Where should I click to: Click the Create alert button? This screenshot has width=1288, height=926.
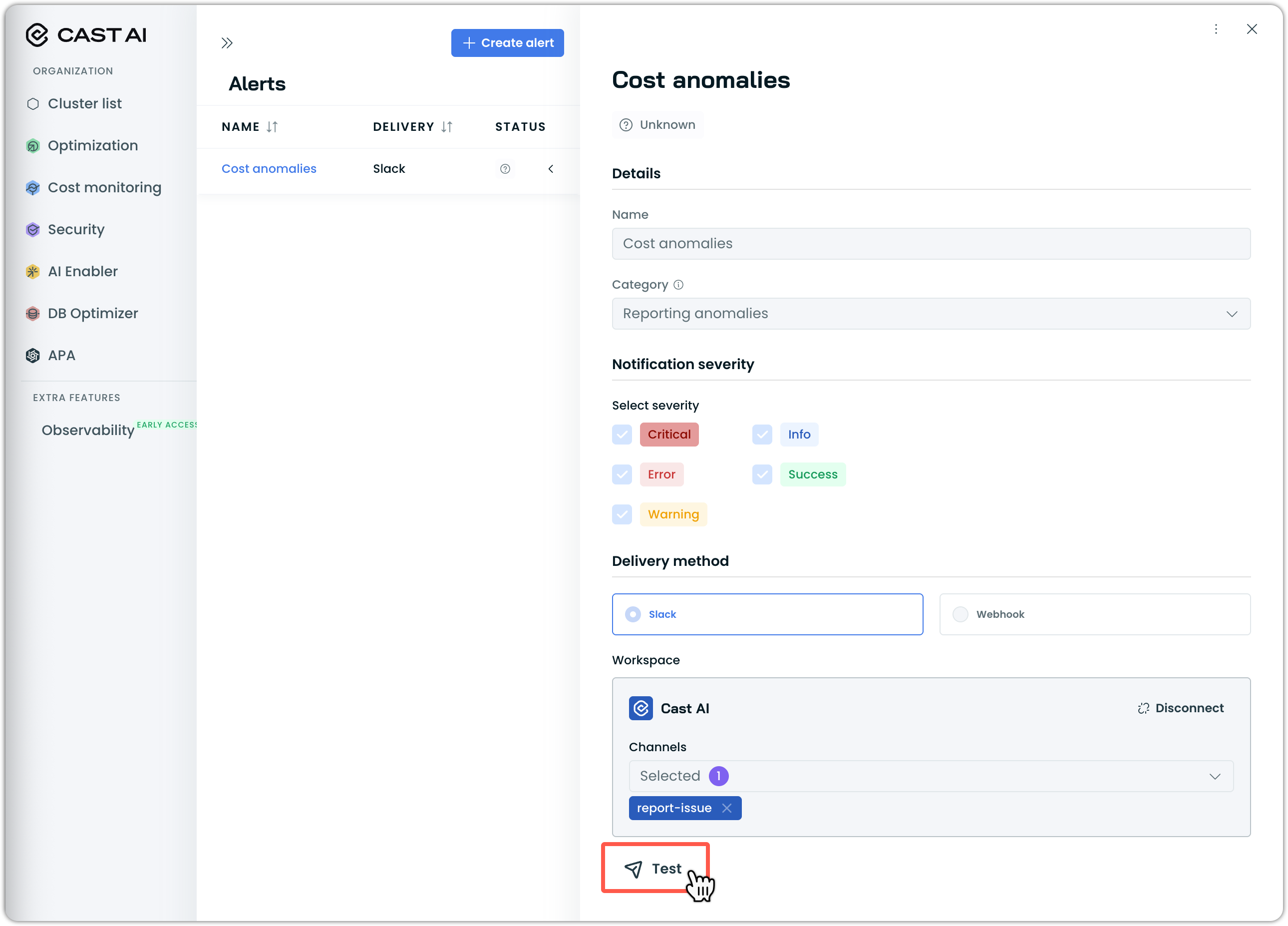click(x=507, y=43)
